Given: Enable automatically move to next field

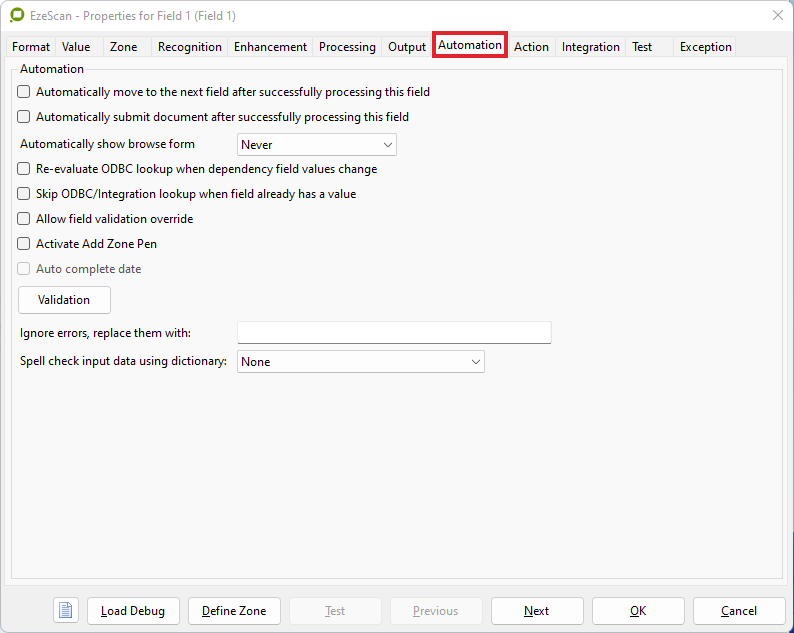Looking at the screenshot, I should coord(24,92).
